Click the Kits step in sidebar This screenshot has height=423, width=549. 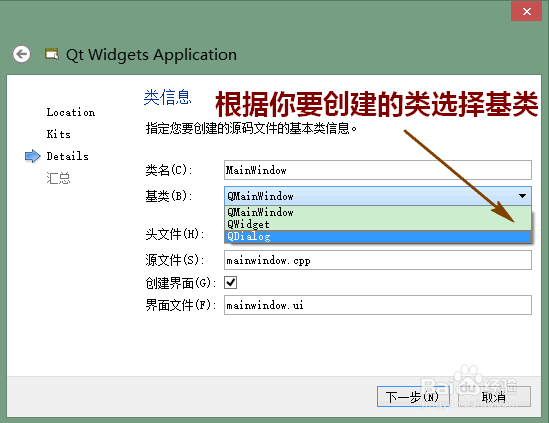point(58,134)
